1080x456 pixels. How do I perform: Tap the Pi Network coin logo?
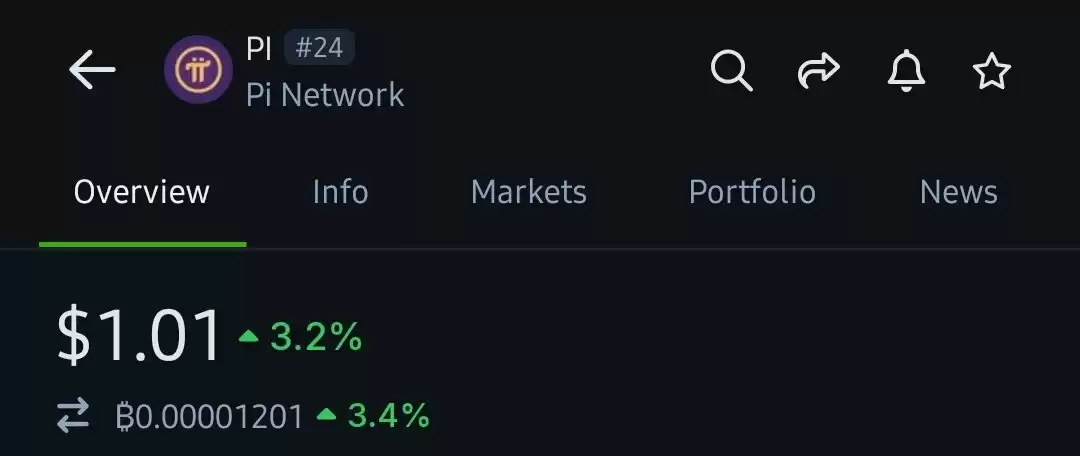198,70
